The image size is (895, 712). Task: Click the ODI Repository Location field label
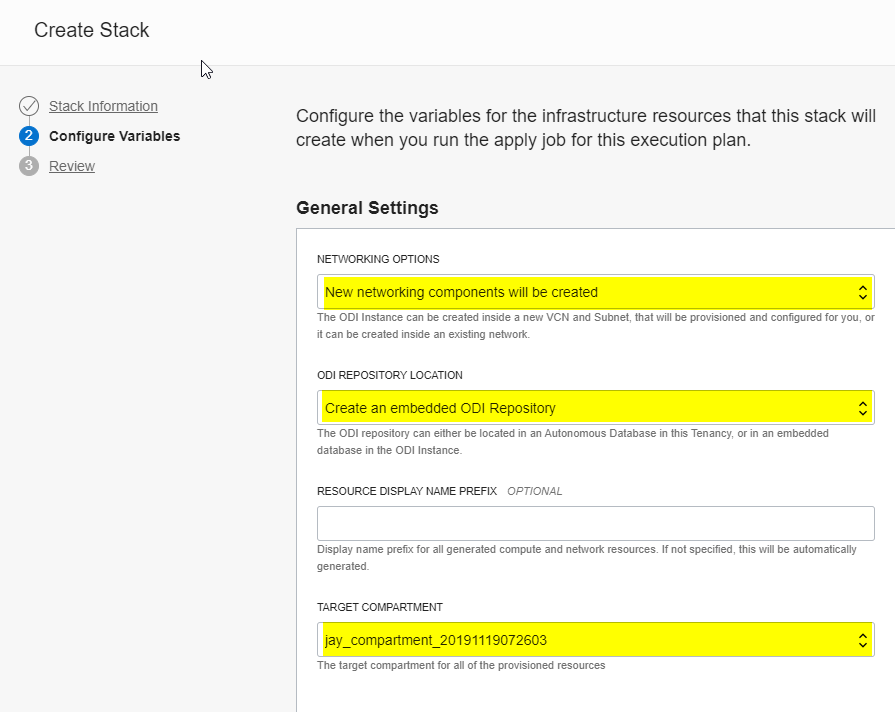[x=390, y=375]
